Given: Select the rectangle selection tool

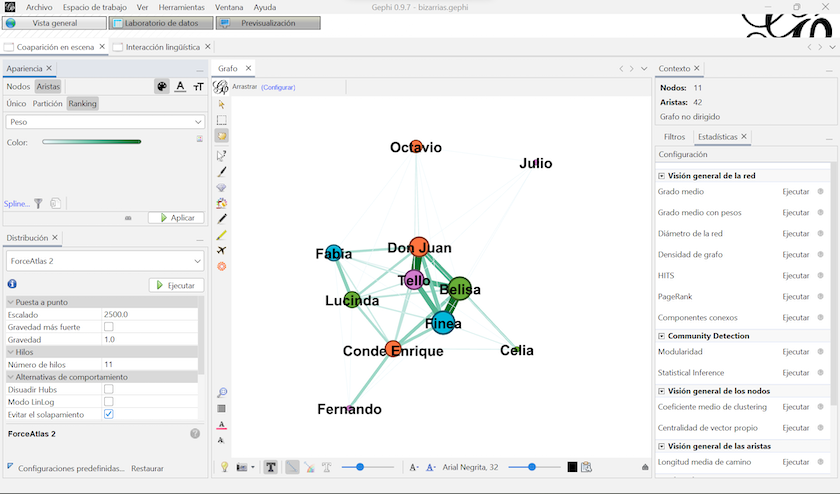Looking at the screenshot, I should pos(222,119).
